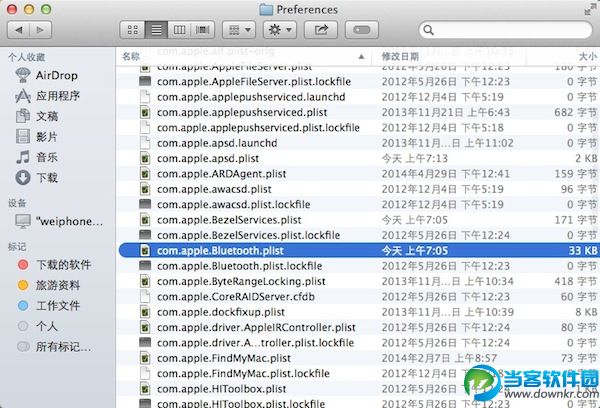Image resolution: width=600 pixels, height=408 pixels.
Task: Enter full screen with the corner arrows
Action: (590, 10)
